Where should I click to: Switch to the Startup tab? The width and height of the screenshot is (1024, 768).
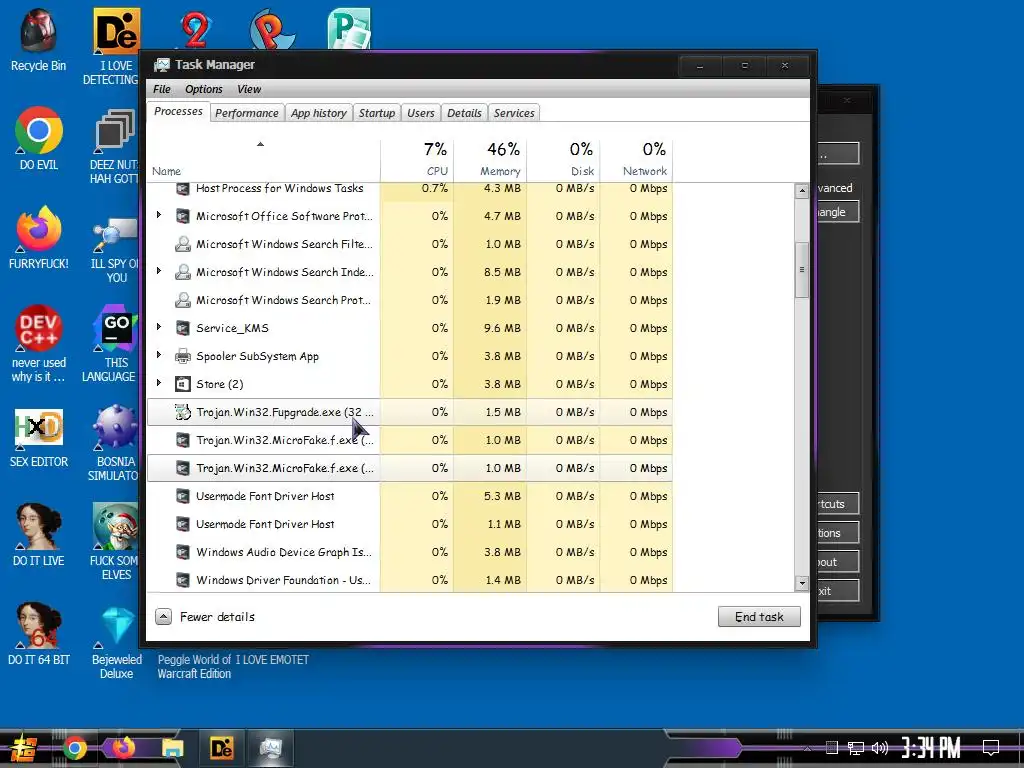pyautogui.click(x=377, y=113)
